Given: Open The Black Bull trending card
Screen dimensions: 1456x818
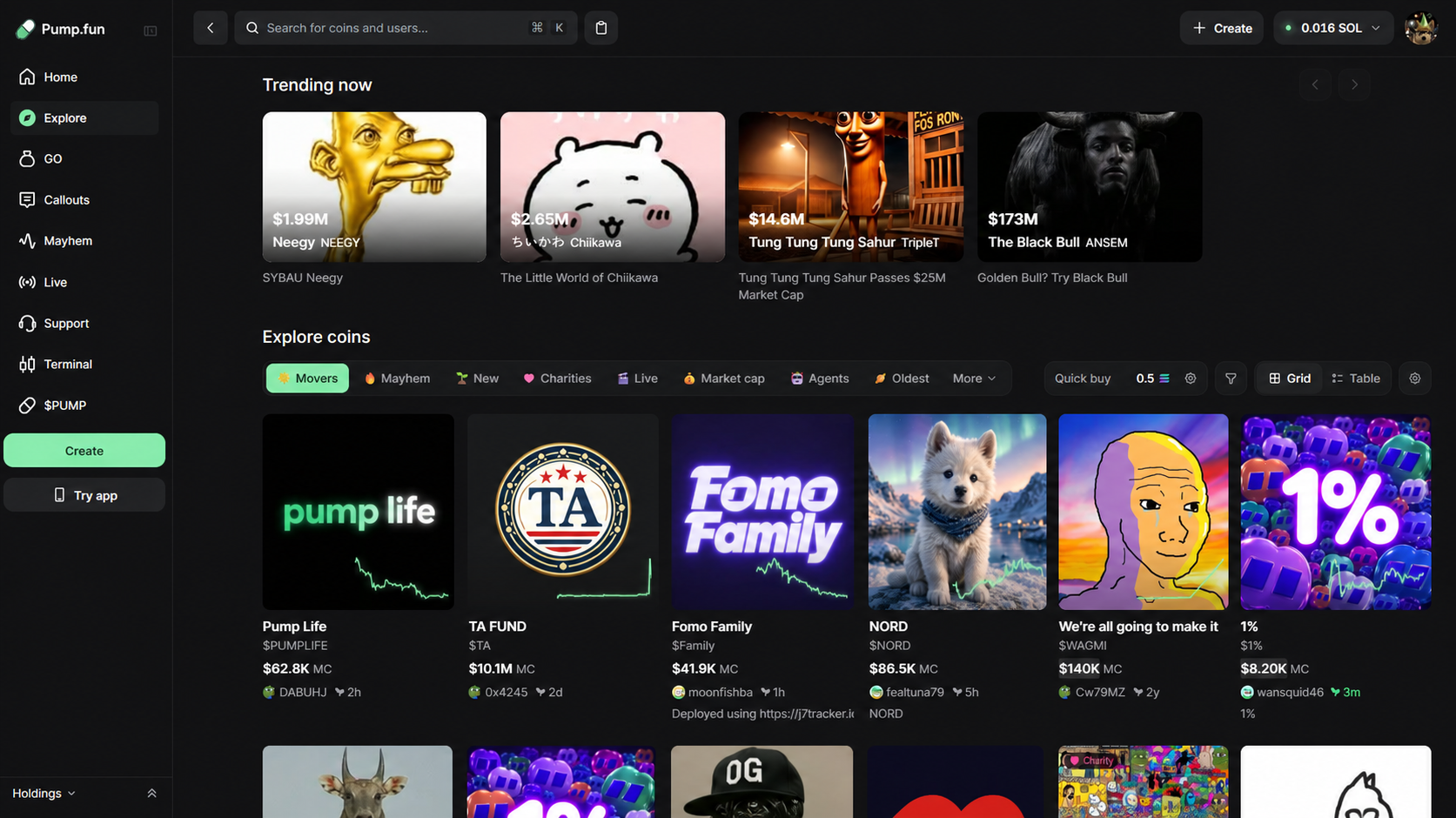Looking at the screenshot, I should [1090, 186].
